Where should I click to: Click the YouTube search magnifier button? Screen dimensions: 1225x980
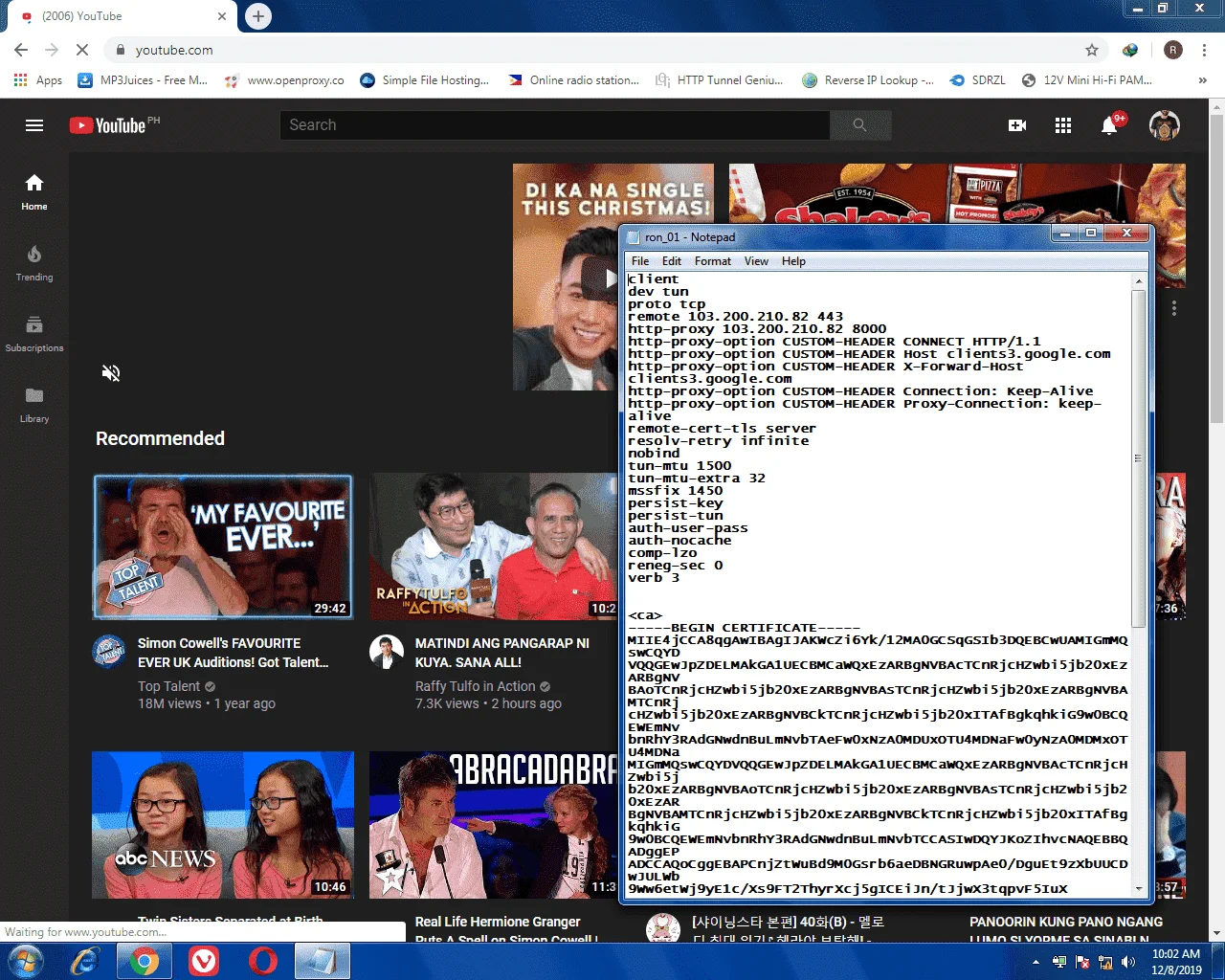tap(860, 125)
